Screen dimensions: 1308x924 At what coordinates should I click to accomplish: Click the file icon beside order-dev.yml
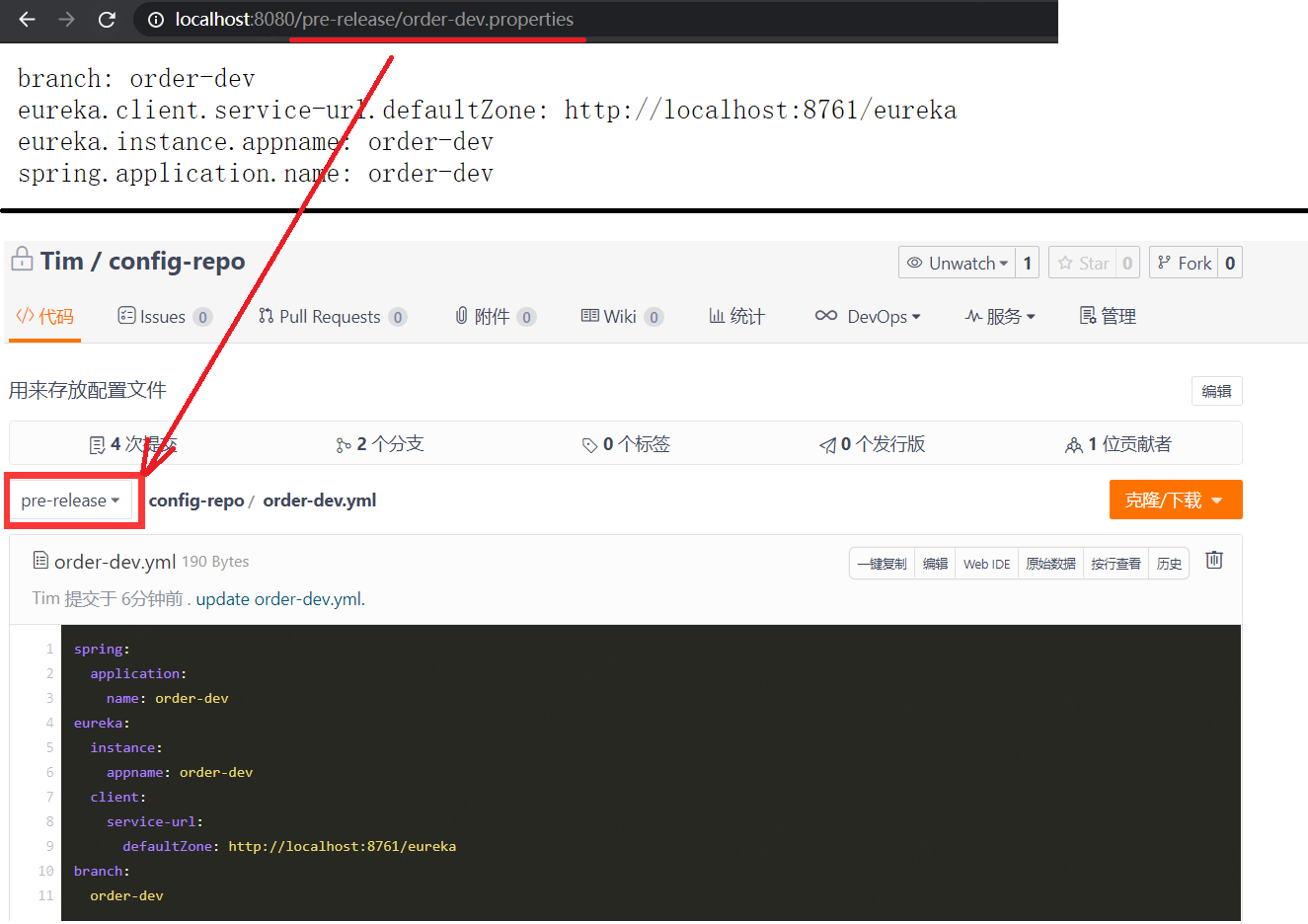point(40,561)
